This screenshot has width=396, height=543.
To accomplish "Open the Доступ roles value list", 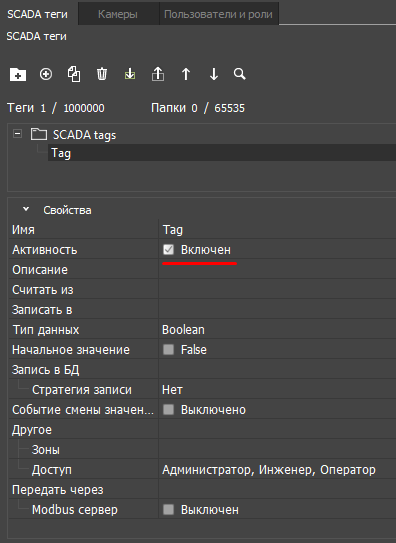I will [277, 470].
